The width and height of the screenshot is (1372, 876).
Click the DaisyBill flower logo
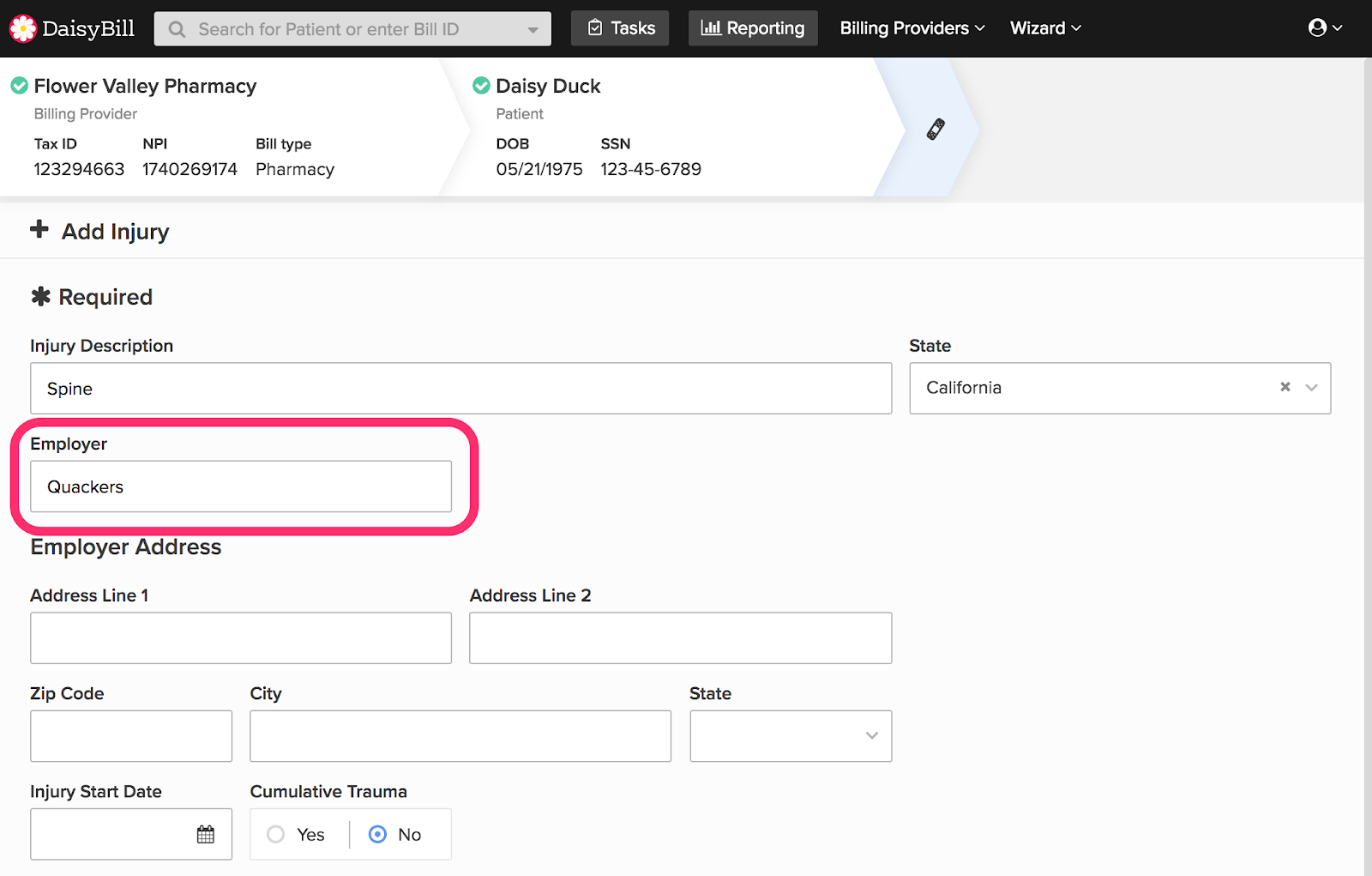22,28
